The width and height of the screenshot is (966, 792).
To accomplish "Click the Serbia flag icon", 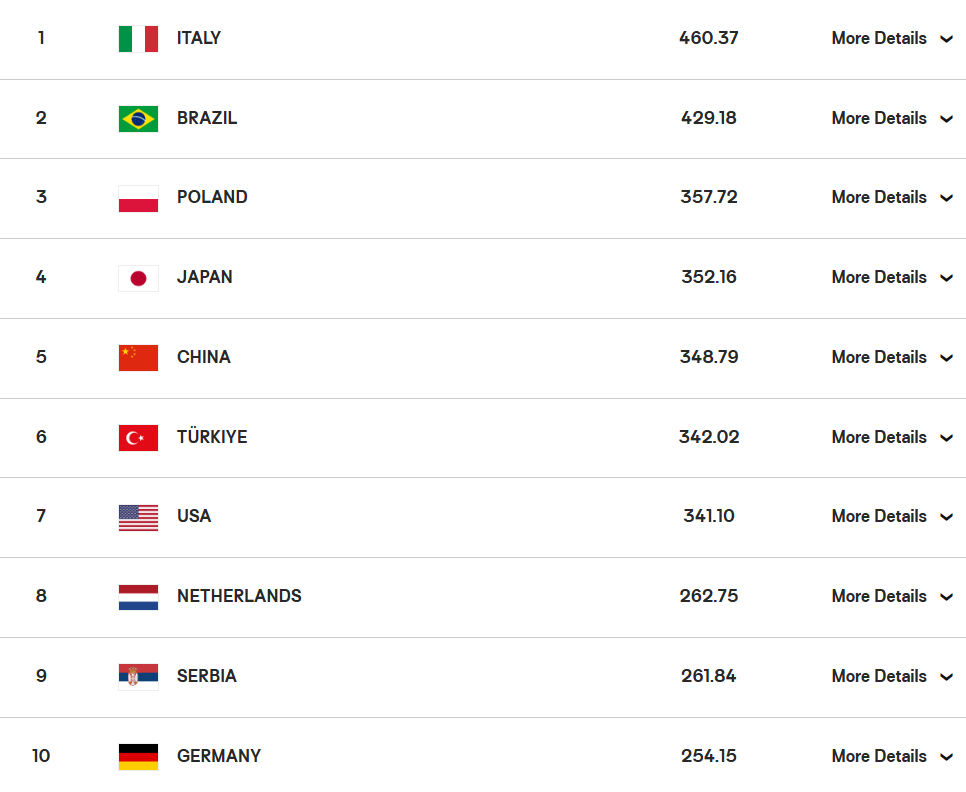I will click(138, 677).
